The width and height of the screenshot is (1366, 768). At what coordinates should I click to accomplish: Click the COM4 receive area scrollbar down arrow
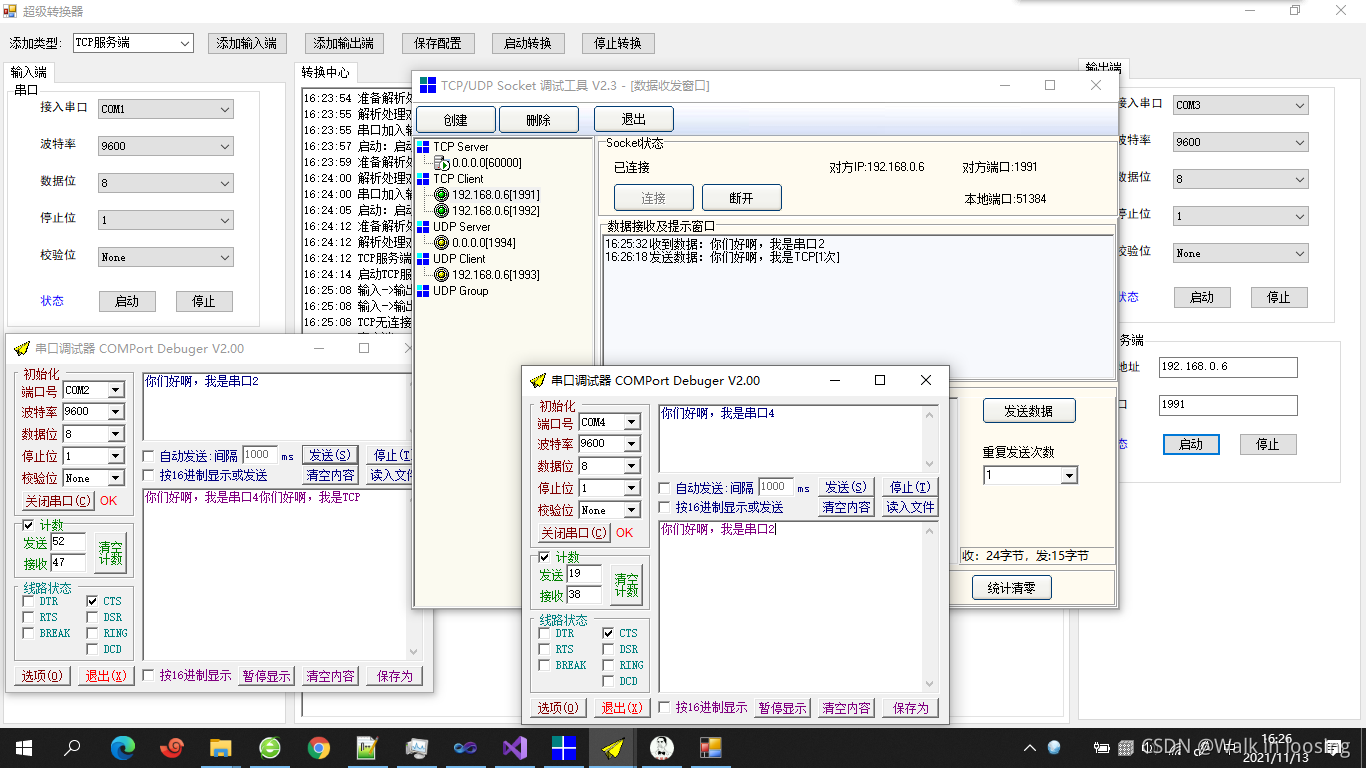point(931,684)
